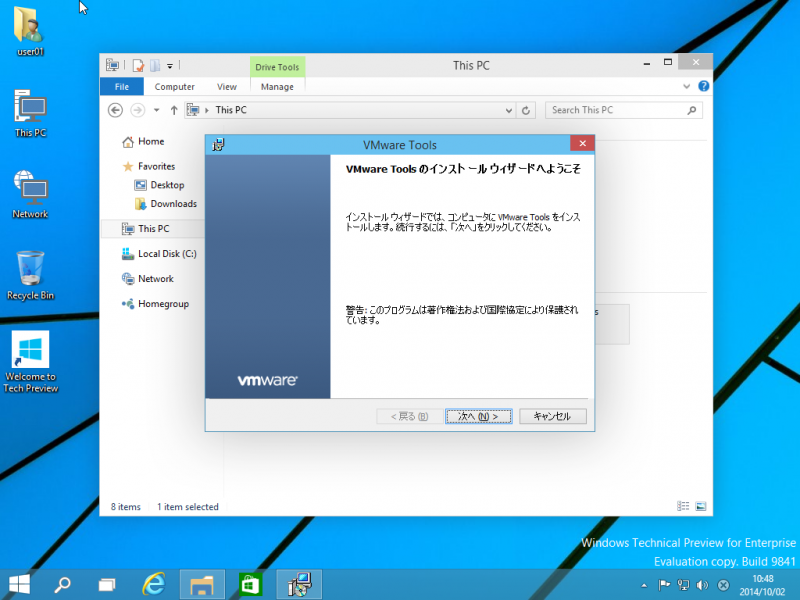This screenshot has width=800, height=600.
Task: Open the View ribbon tab
Action: pyautogui.click(x=227, y=87)
